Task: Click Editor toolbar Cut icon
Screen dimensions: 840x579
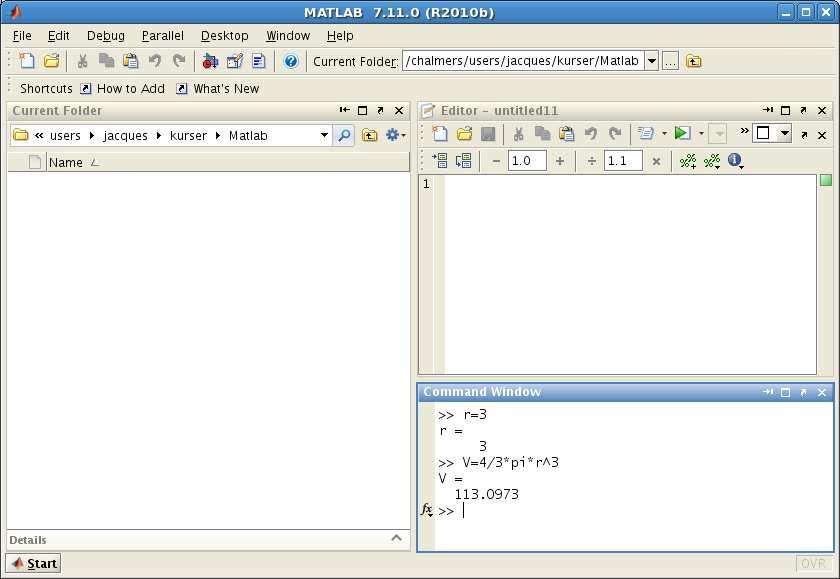Action: [519, 134]
